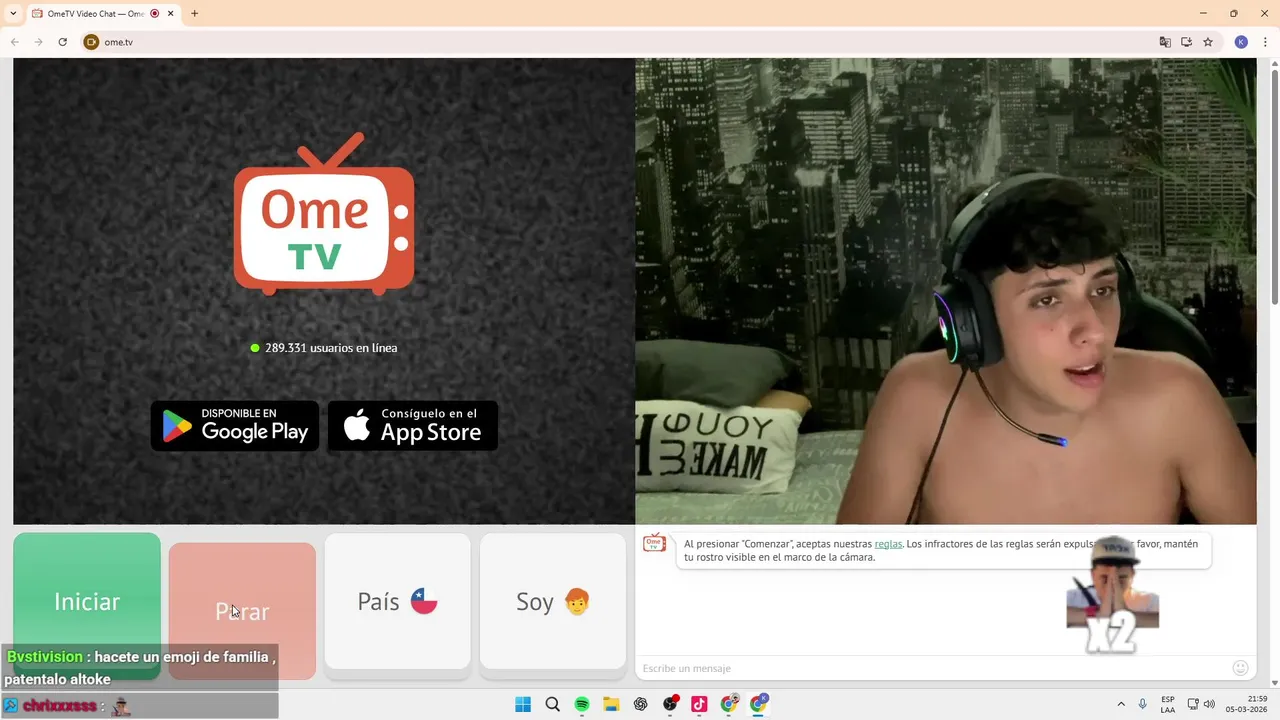Open the Chrome profile avatar K

tap(1241, 42)
